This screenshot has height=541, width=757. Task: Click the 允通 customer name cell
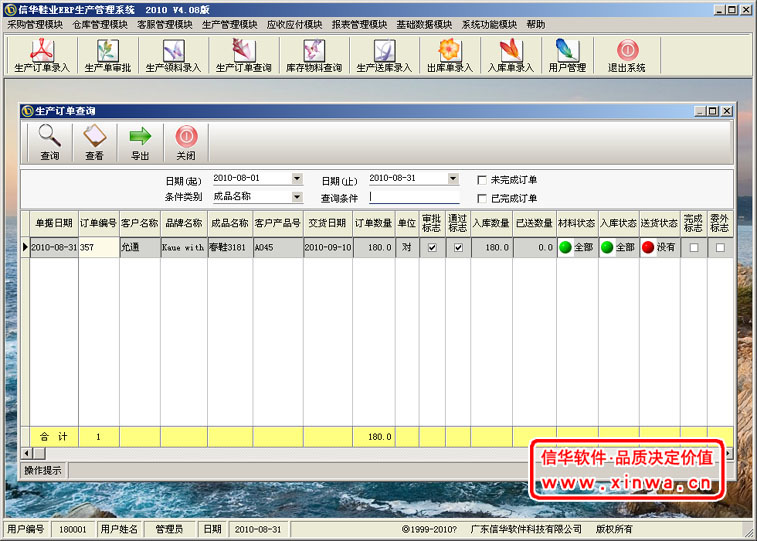point(140,248)
